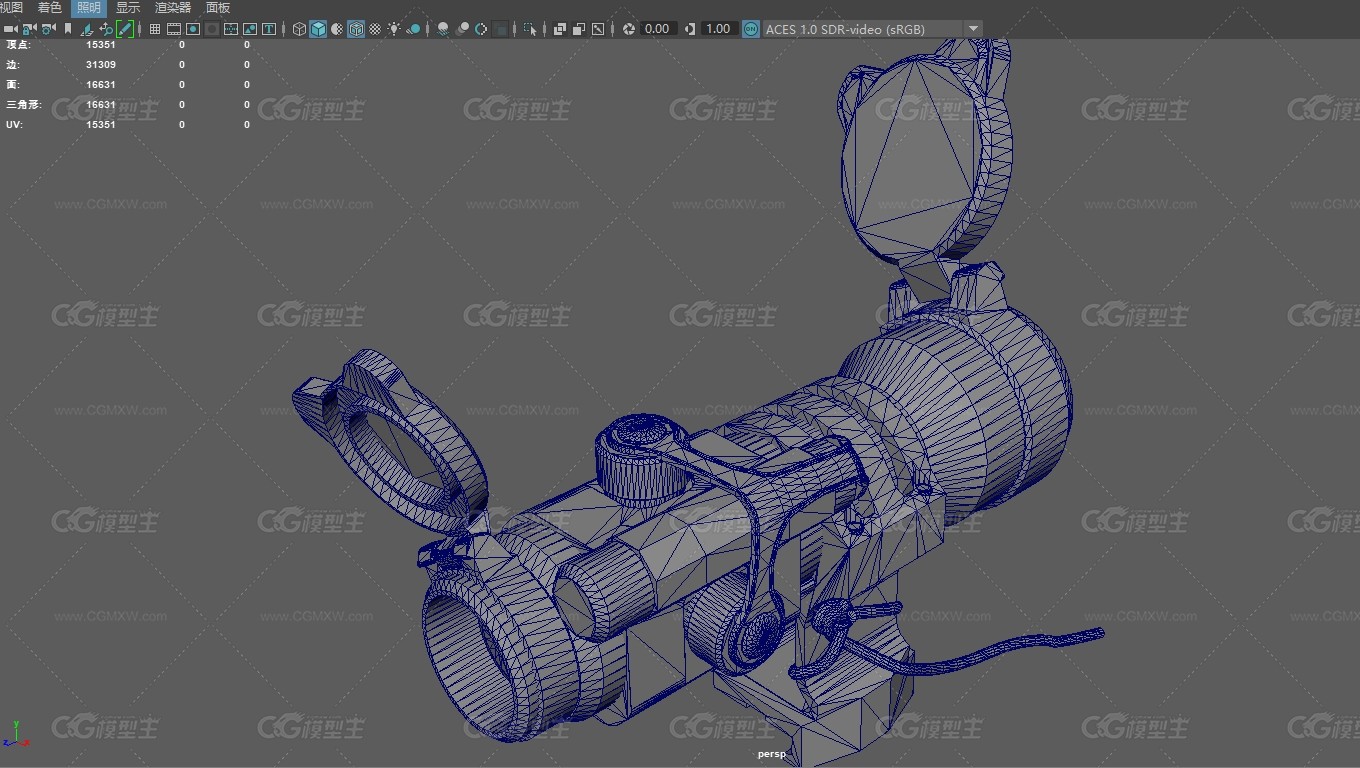The height and width of the screenshot is (768, 1360).
Task: Click the Textured checker-sphere icon
Action: (x=375, y=29)
